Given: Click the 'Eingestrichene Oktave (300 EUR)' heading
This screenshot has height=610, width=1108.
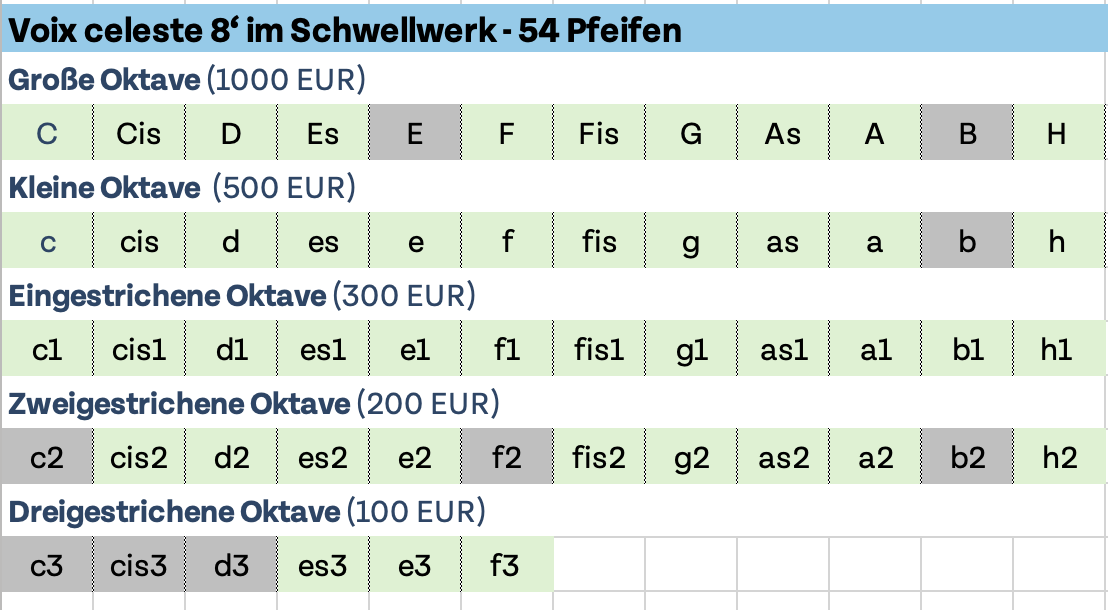Looking at the screenshot, I should (242, 296).
